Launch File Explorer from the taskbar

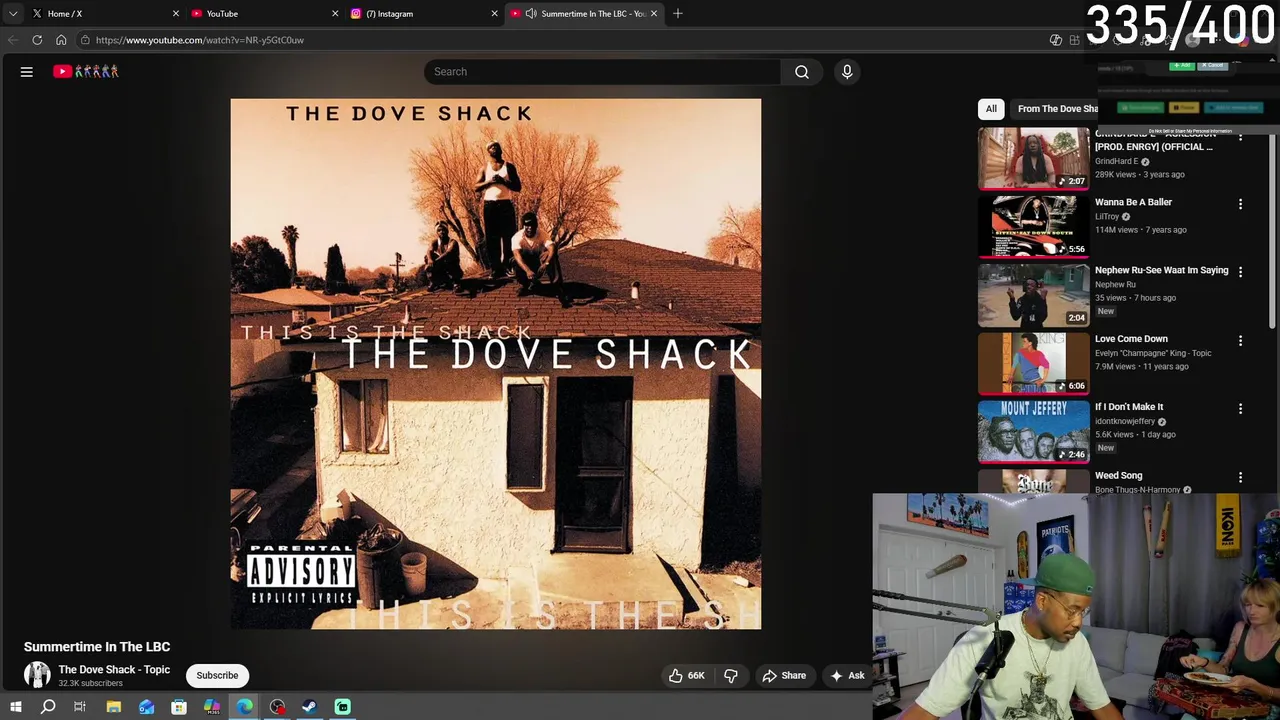(114, 708)
